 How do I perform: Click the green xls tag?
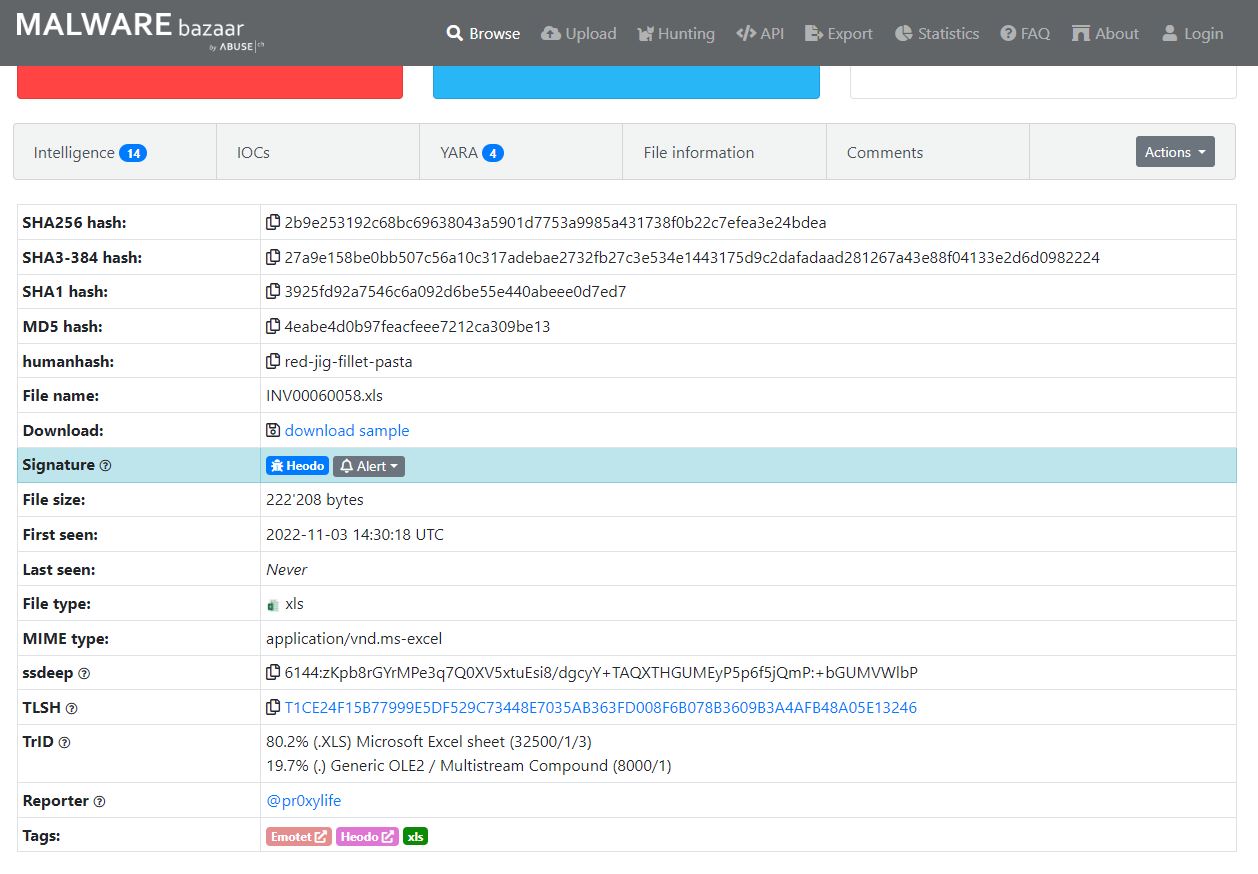pyautogui.click(x=415, y=836)
